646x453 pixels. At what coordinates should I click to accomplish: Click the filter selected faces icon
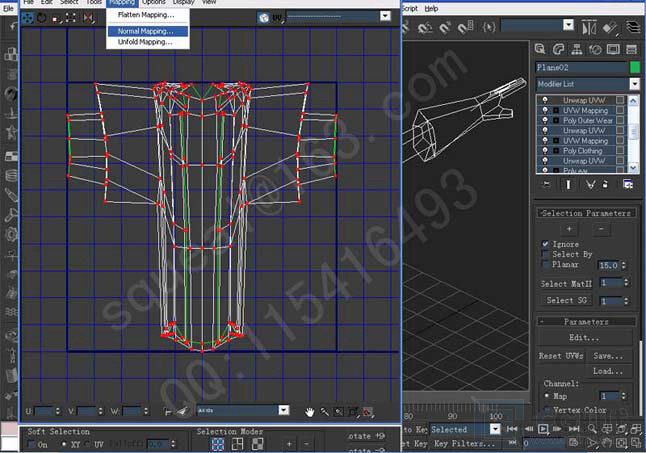tap(182, 411)
